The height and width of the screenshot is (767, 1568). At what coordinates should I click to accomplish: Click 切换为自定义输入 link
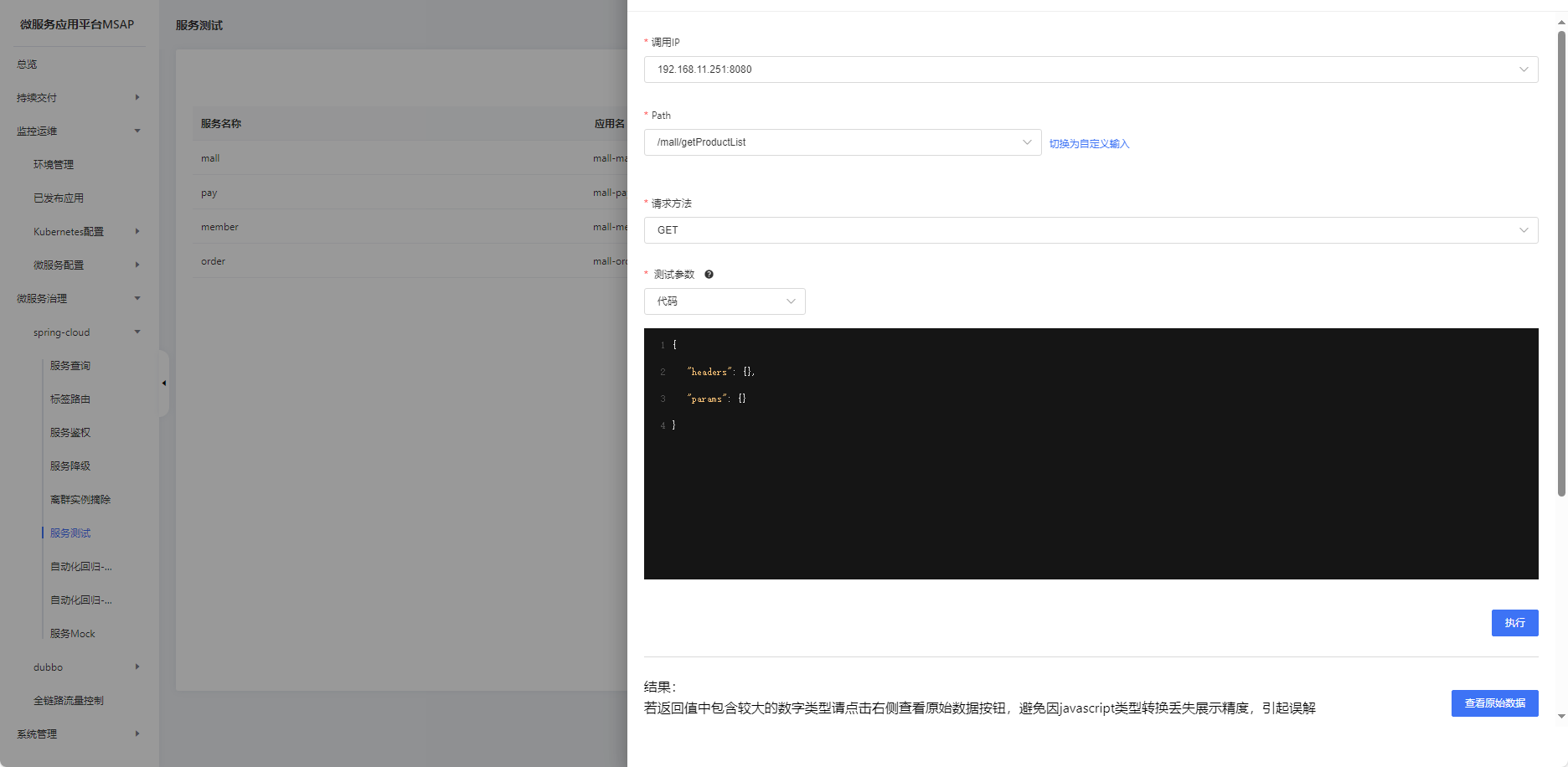[x=1089, y=144]
